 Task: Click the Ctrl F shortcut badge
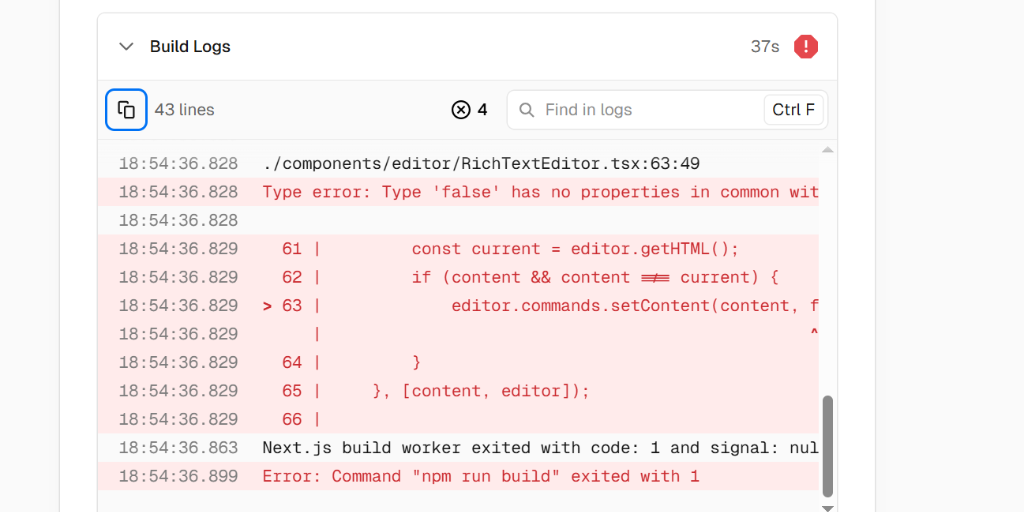tap(793, 110)
